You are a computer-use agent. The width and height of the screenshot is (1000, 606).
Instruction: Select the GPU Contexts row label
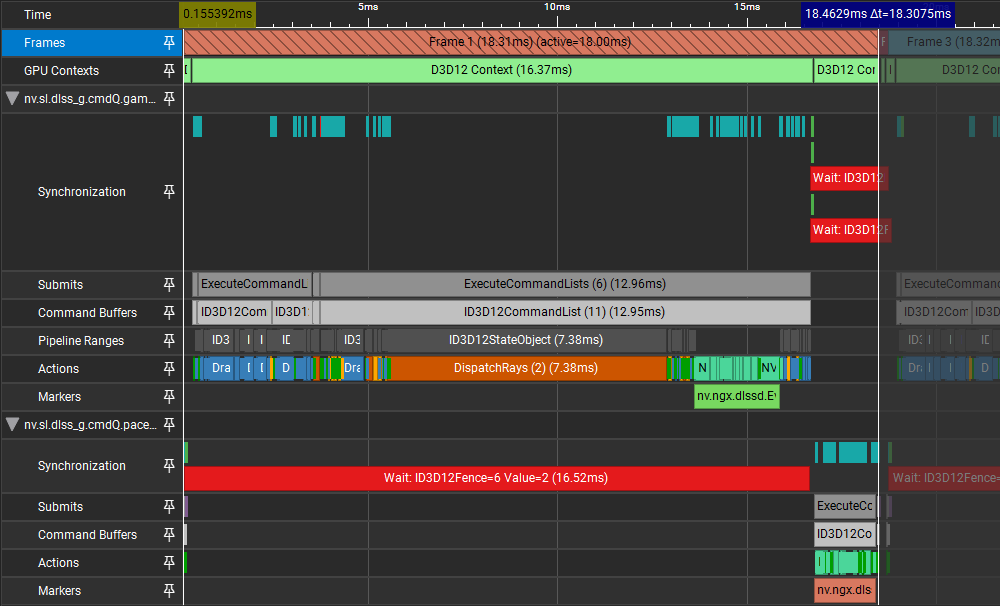click(61, 71)
